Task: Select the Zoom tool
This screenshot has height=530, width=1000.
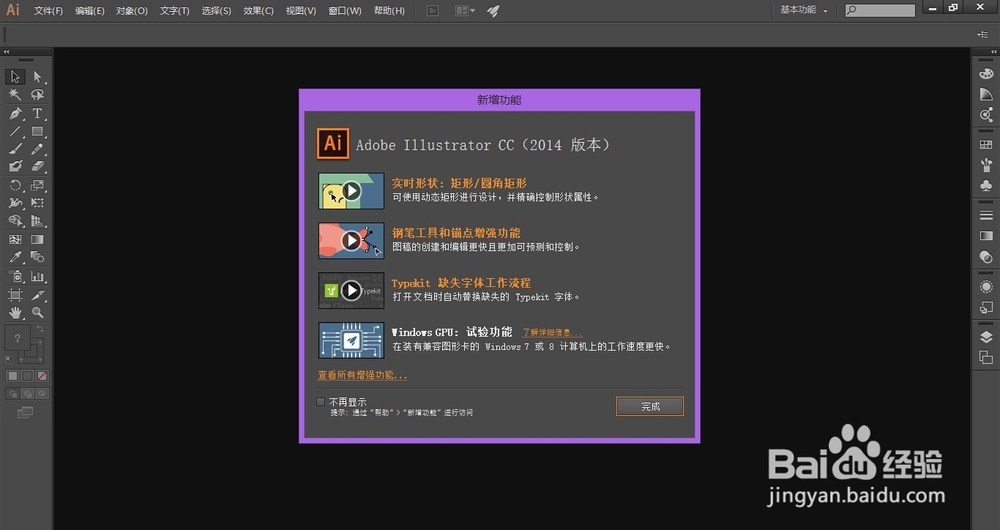Action: pos(38,313)
